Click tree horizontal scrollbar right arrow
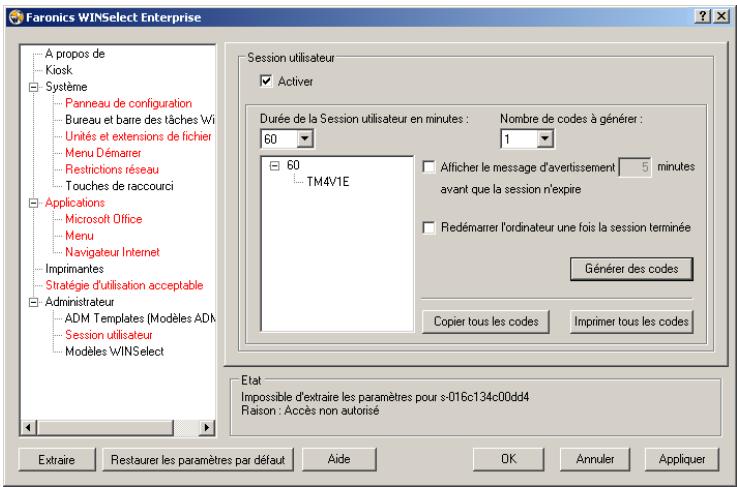 click(x=206, y=427)
